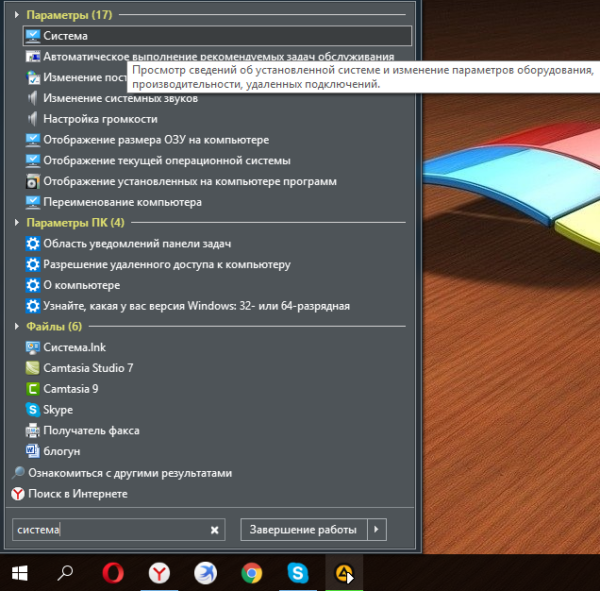Click gear icon for Узнайте версия Windows

point(33,306)
